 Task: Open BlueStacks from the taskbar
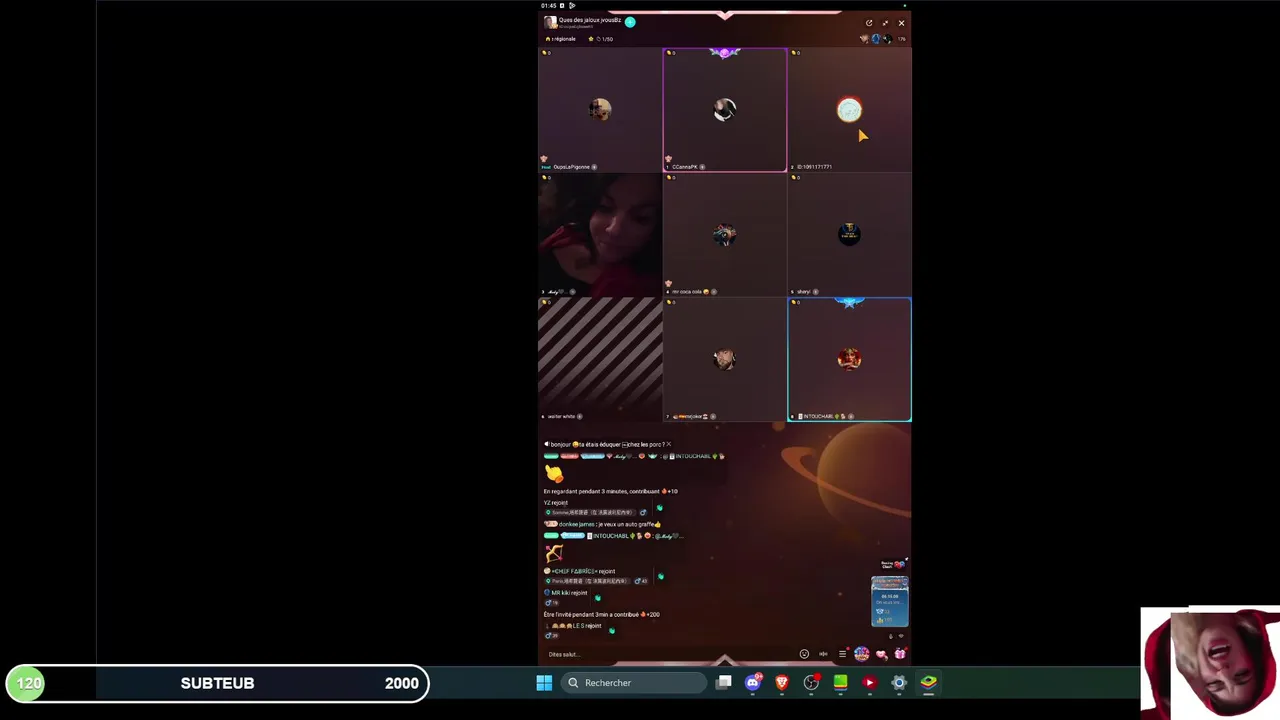pyautogui.click(x=928, y=683)
